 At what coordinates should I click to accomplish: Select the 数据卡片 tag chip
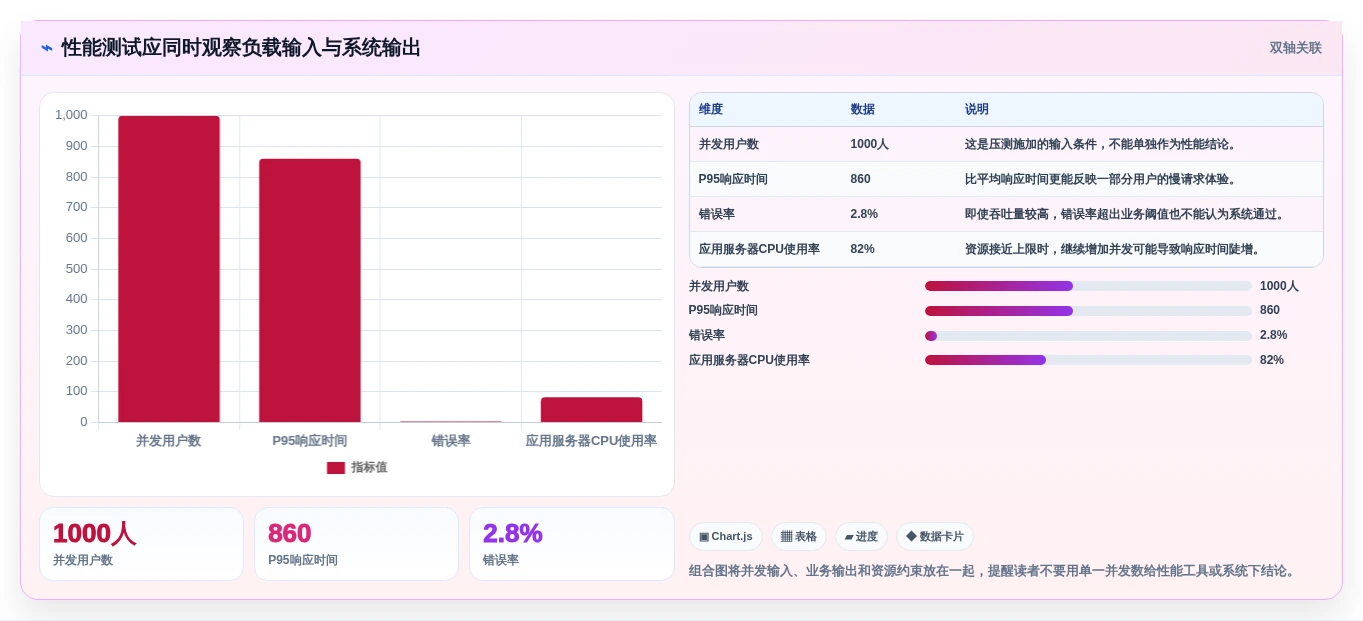coord(935,537)
